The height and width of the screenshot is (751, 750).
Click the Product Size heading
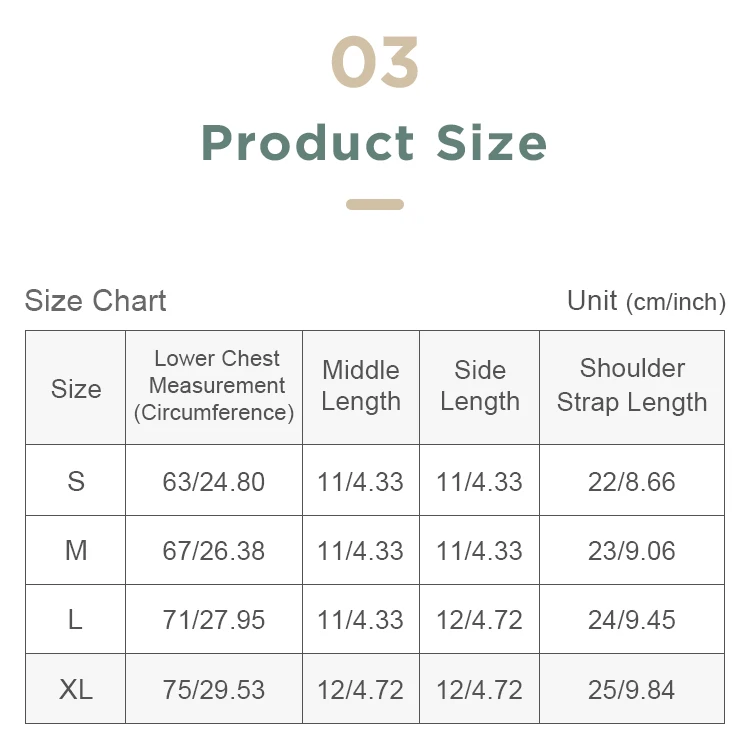374,142
